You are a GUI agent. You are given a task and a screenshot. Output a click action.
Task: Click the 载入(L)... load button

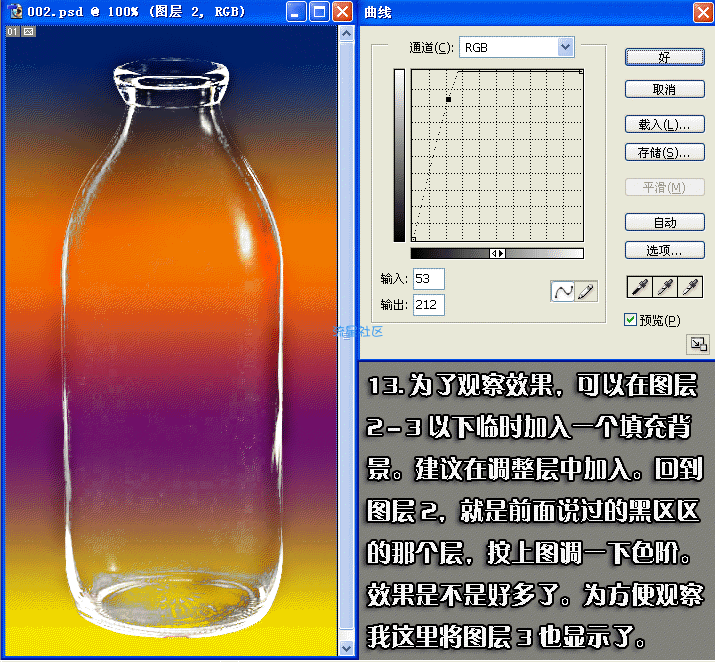(664, 124)
